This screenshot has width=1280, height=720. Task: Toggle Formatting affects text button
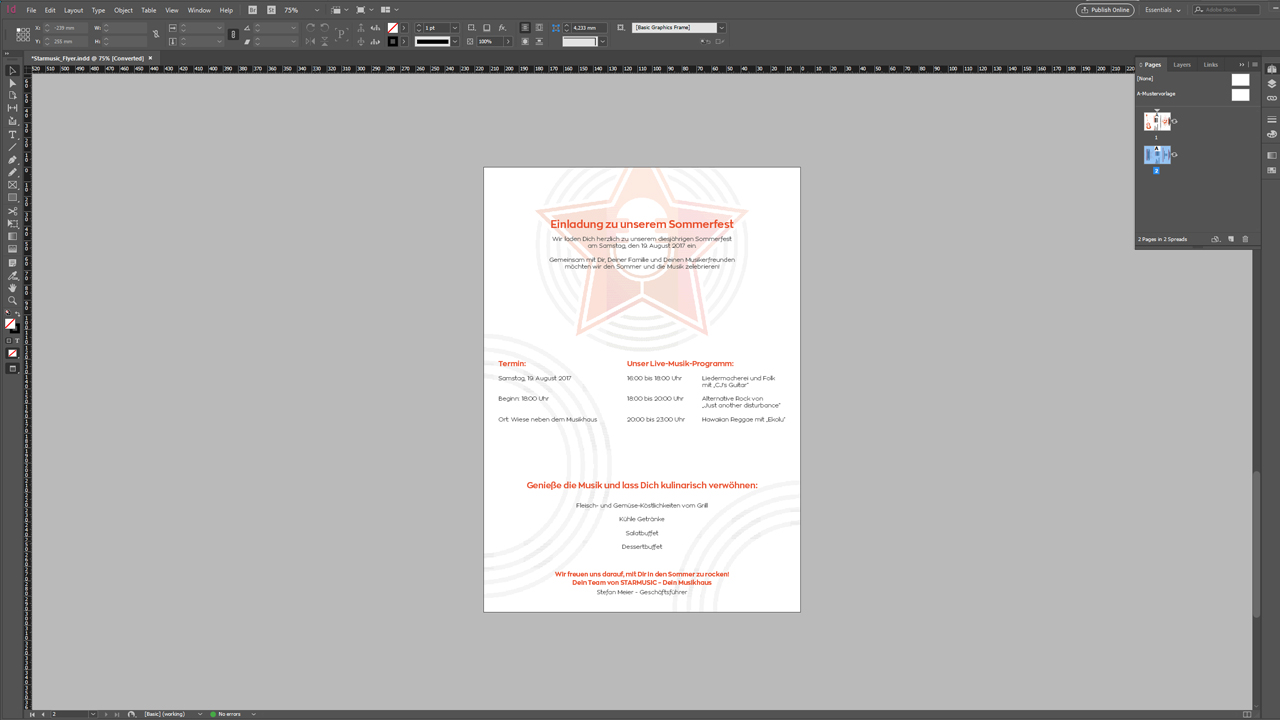(17, 341)
